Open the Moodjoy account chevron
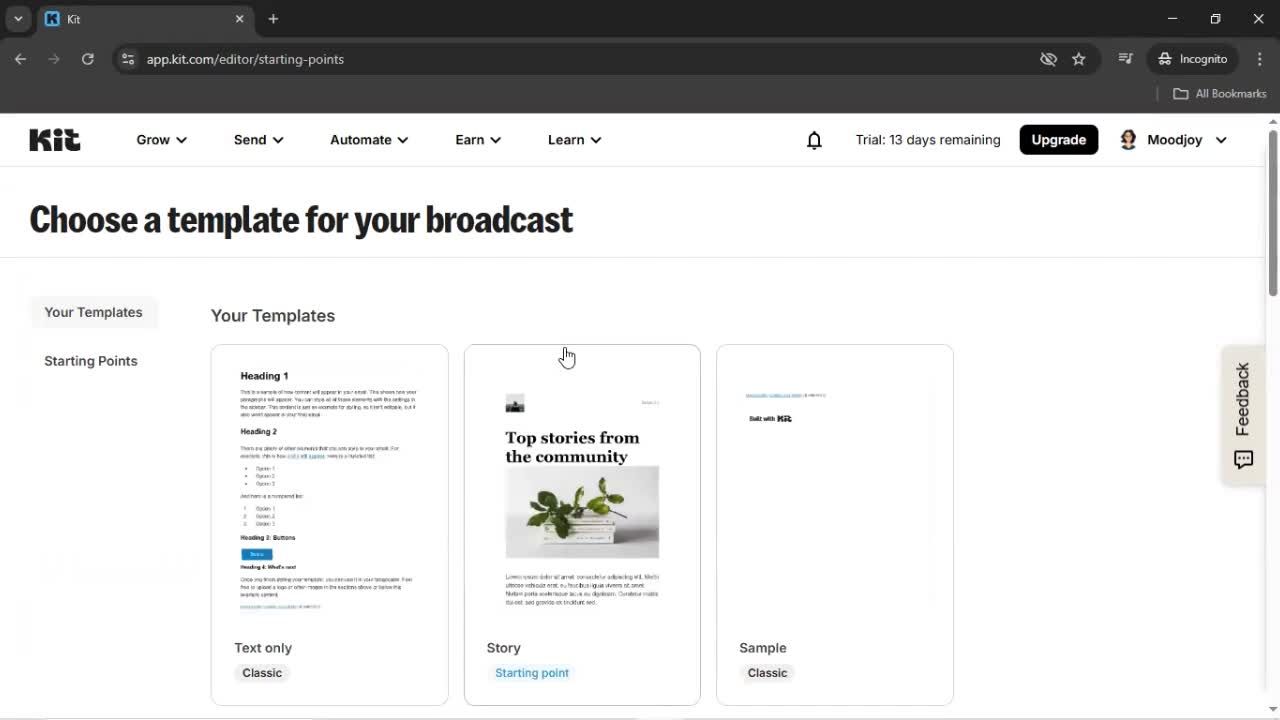This screenshot has height=720, width=1280. pyautogui.click(x=1221, y=140)
